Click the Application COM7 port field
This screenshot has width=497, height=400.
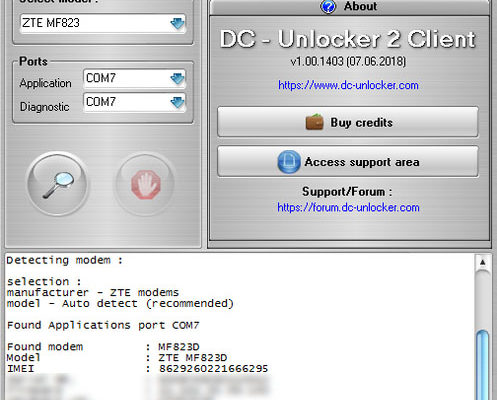[x=134, y=79]
